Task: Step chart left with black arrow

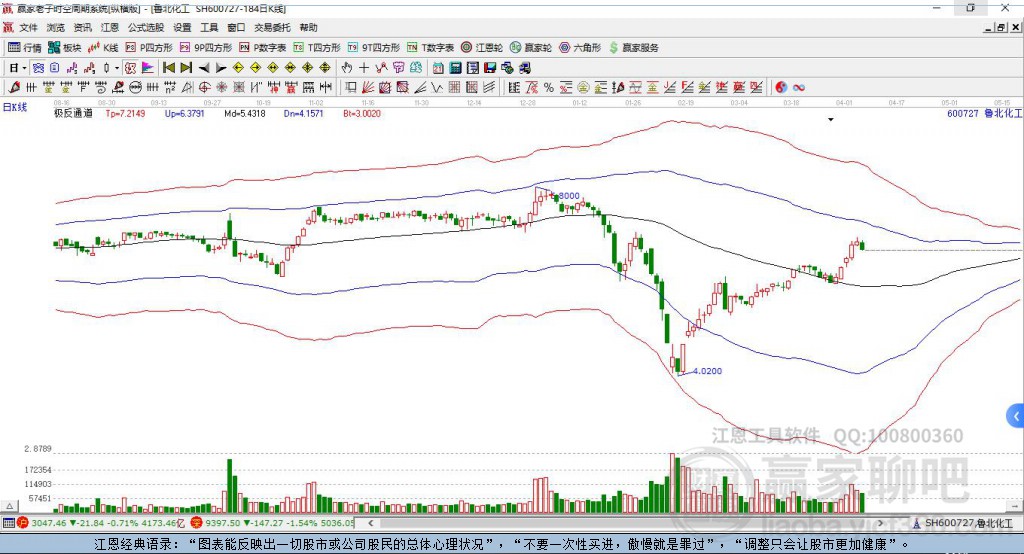Action: pos(204,68)
